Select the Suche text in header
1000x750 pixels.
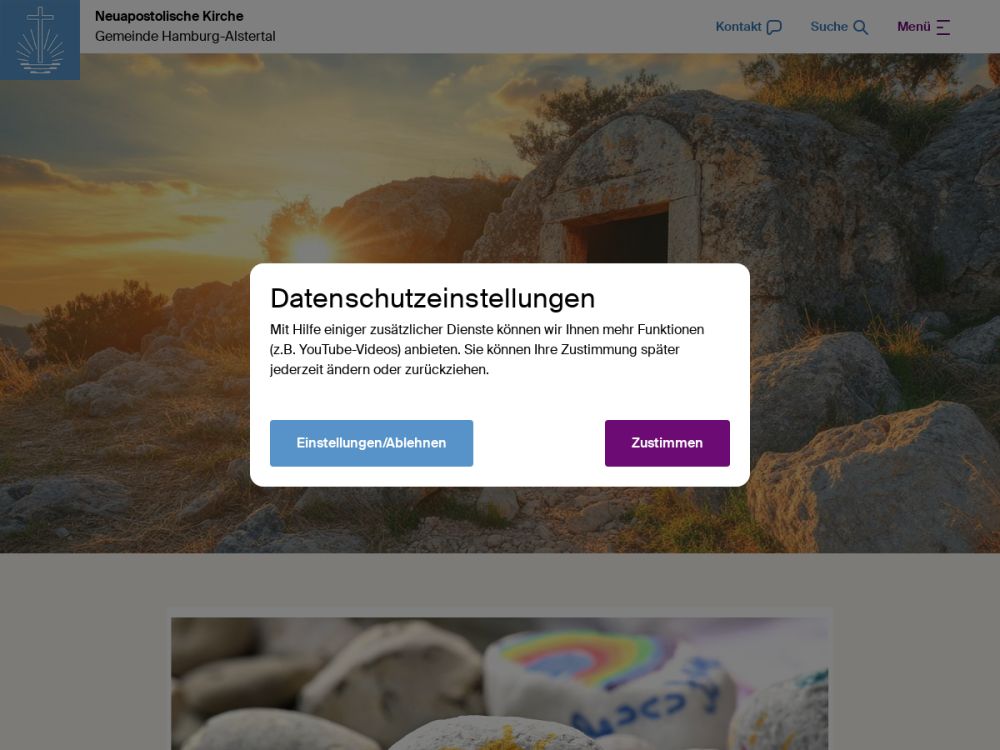[829, 27]
